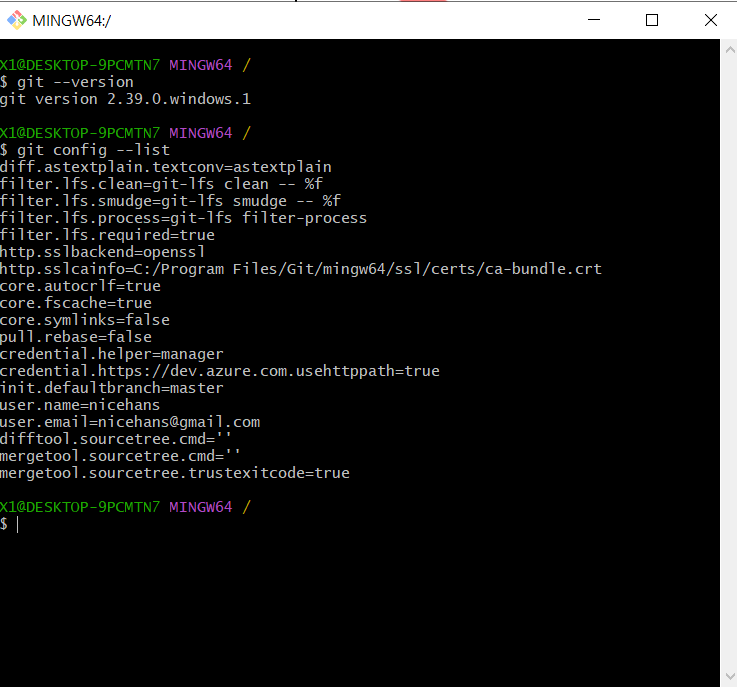The width and height of the screenshot is (737, 687).
Task: Click the difftool.sourcetree.cmd line
Action: (116, 439)
